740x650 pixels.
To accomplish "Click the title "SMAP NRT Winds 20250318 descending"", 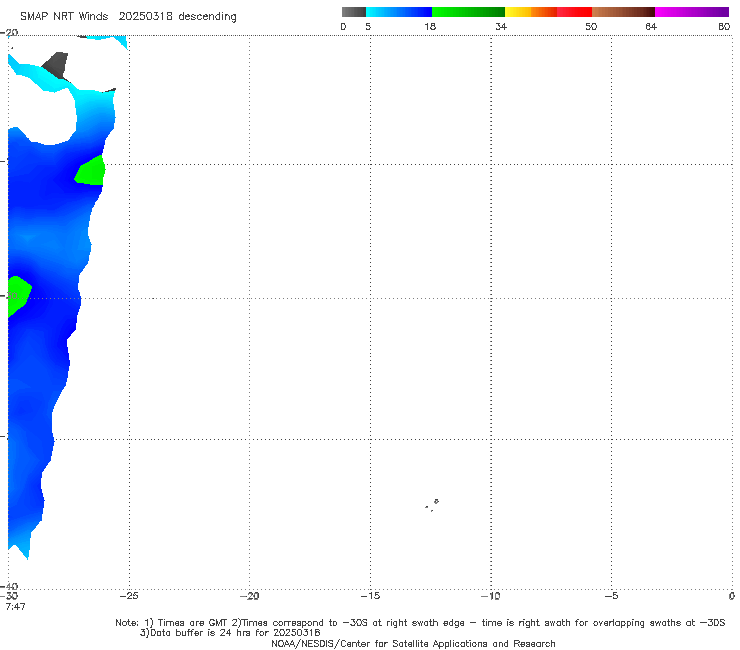I will (x=128, y=17).
